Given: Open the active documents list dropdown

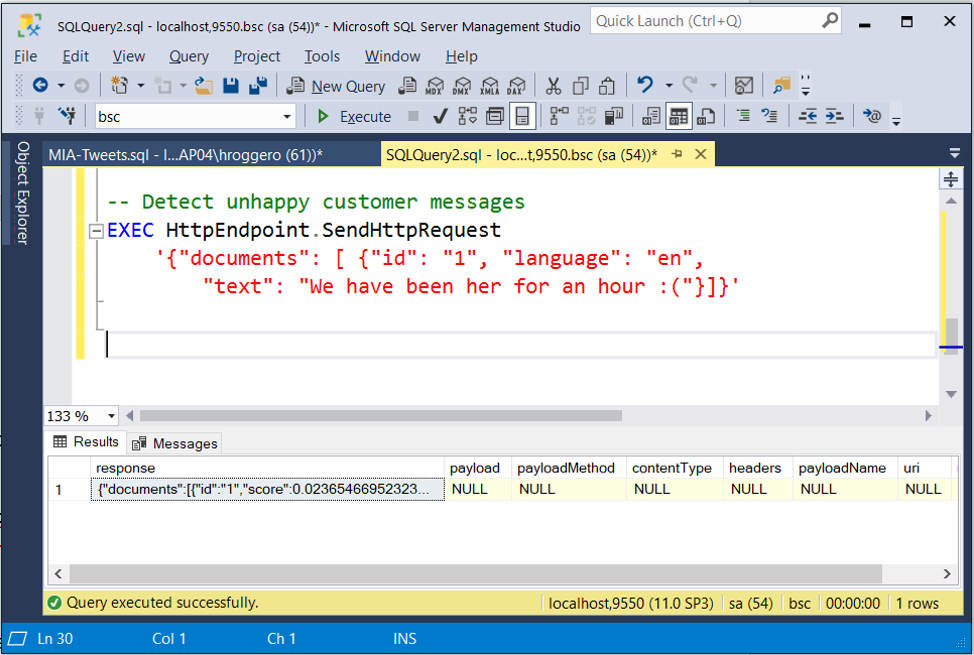Looking at the screenshot, I should [955, 153].
